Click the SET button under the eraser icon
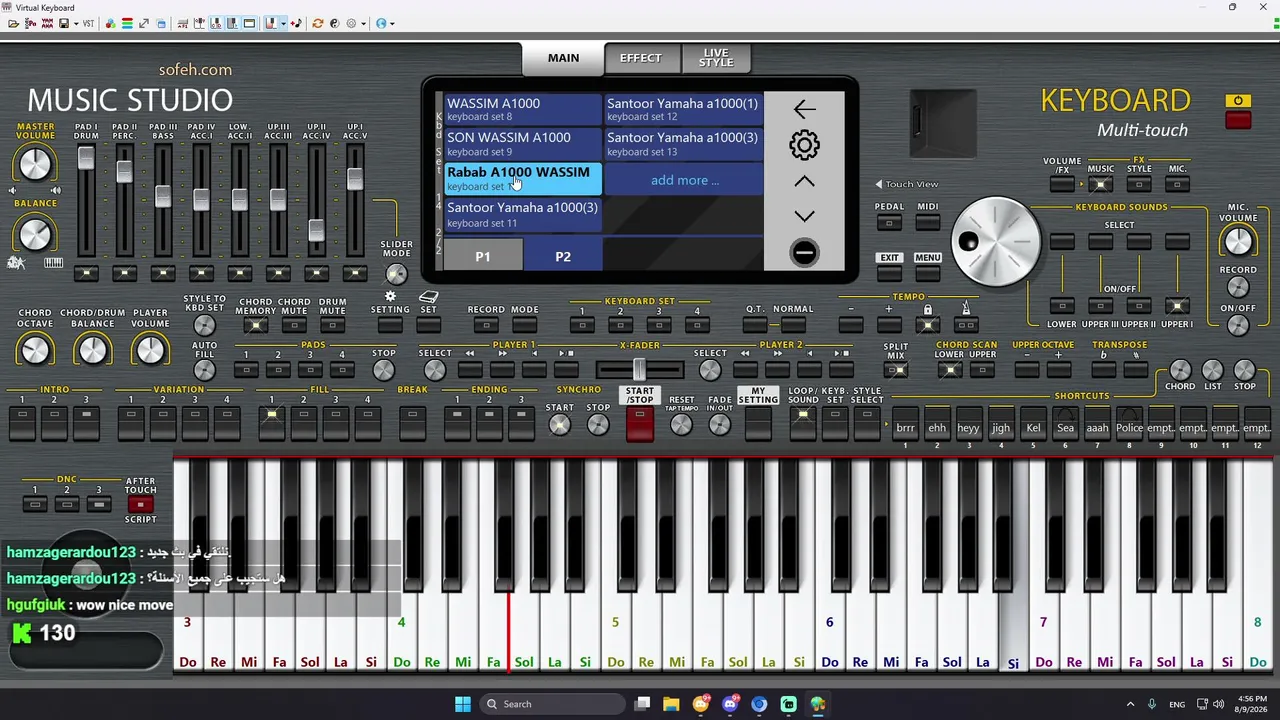This screenshot has height=720, width=1280. pos(428,324)
